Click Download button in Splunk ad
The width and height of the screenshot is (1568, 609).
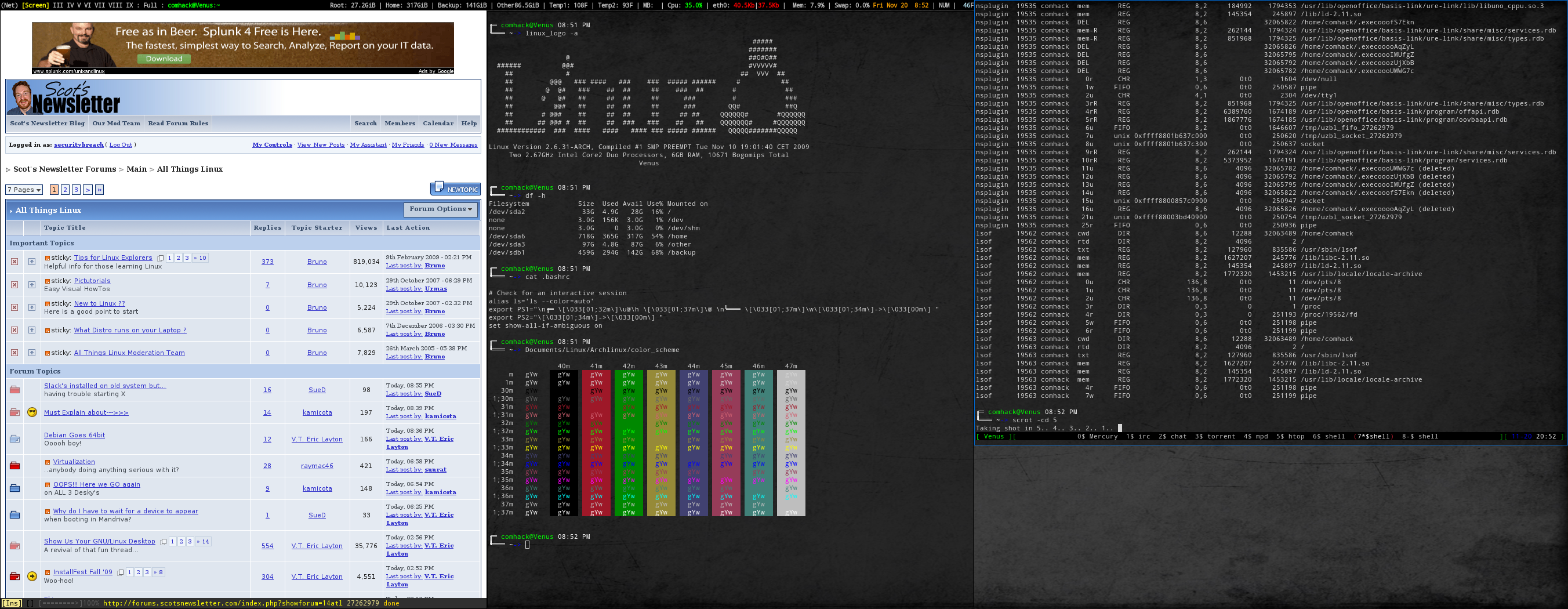164,59
